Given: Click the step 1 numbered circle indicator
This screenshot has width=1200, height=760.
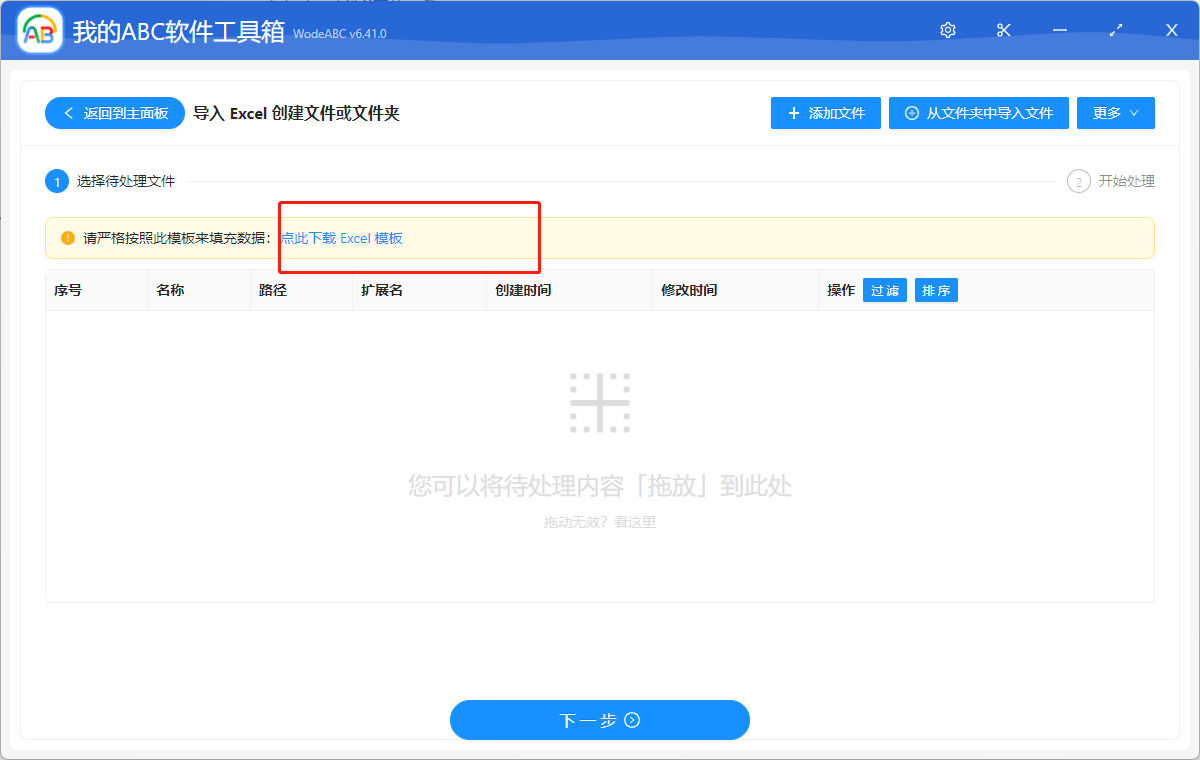Looking at the screenshot, I should 57,181.
